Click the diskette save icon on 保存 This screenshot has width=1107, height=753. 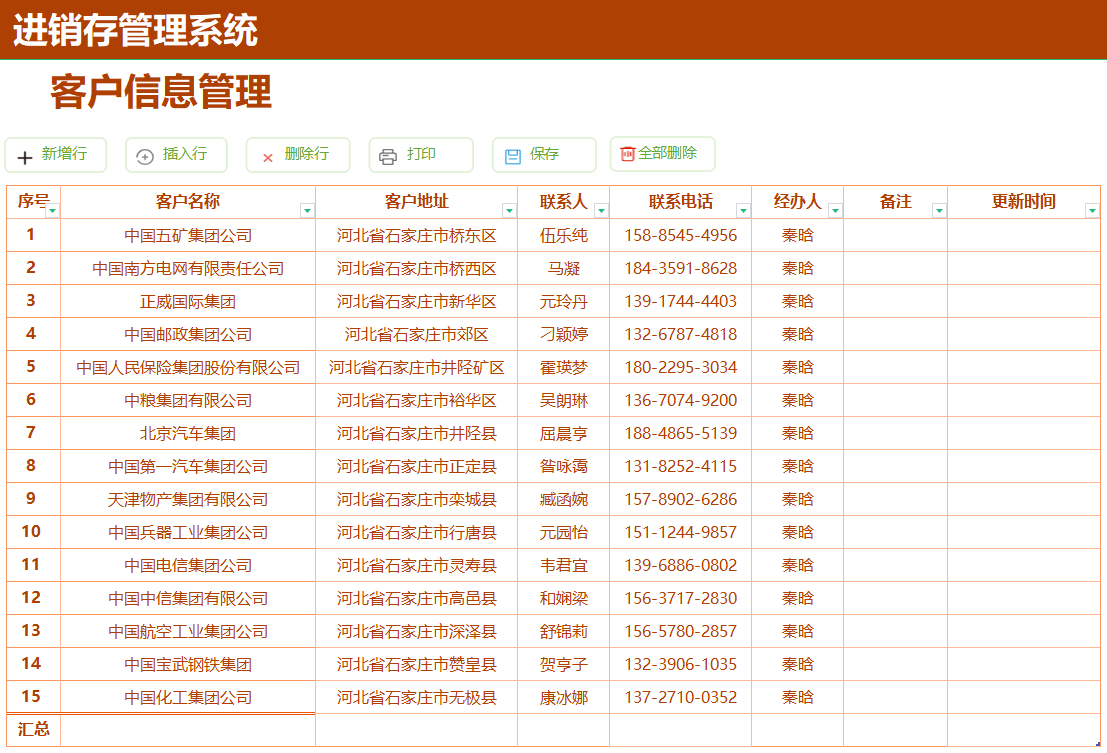coord(513,153)
